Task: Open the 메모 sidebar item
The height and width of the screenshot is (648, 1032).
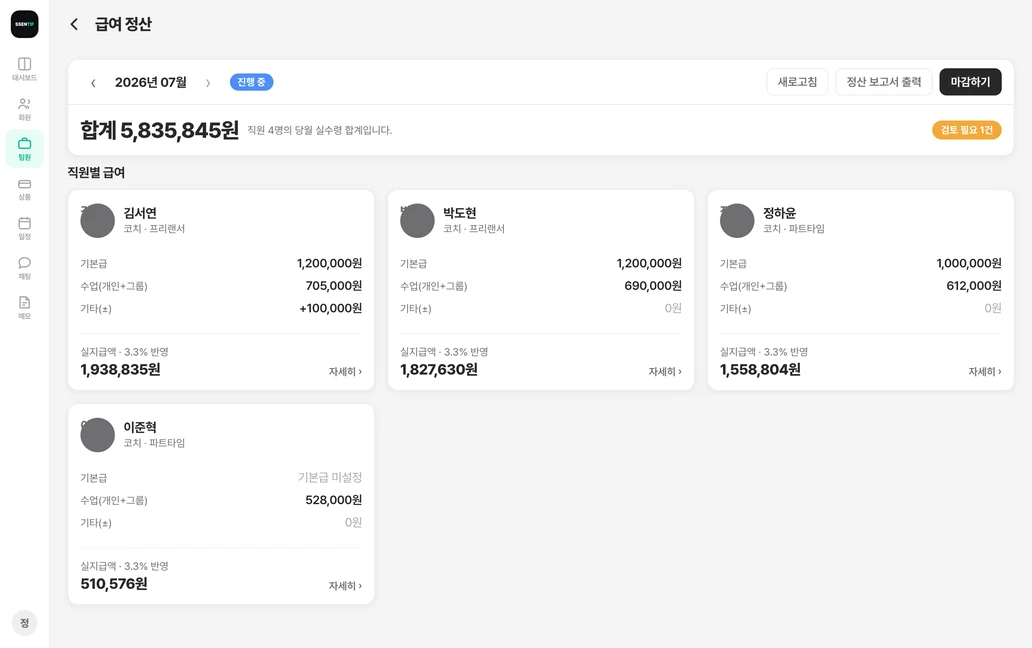Action: pyautogui.click(x=24, y=307)
